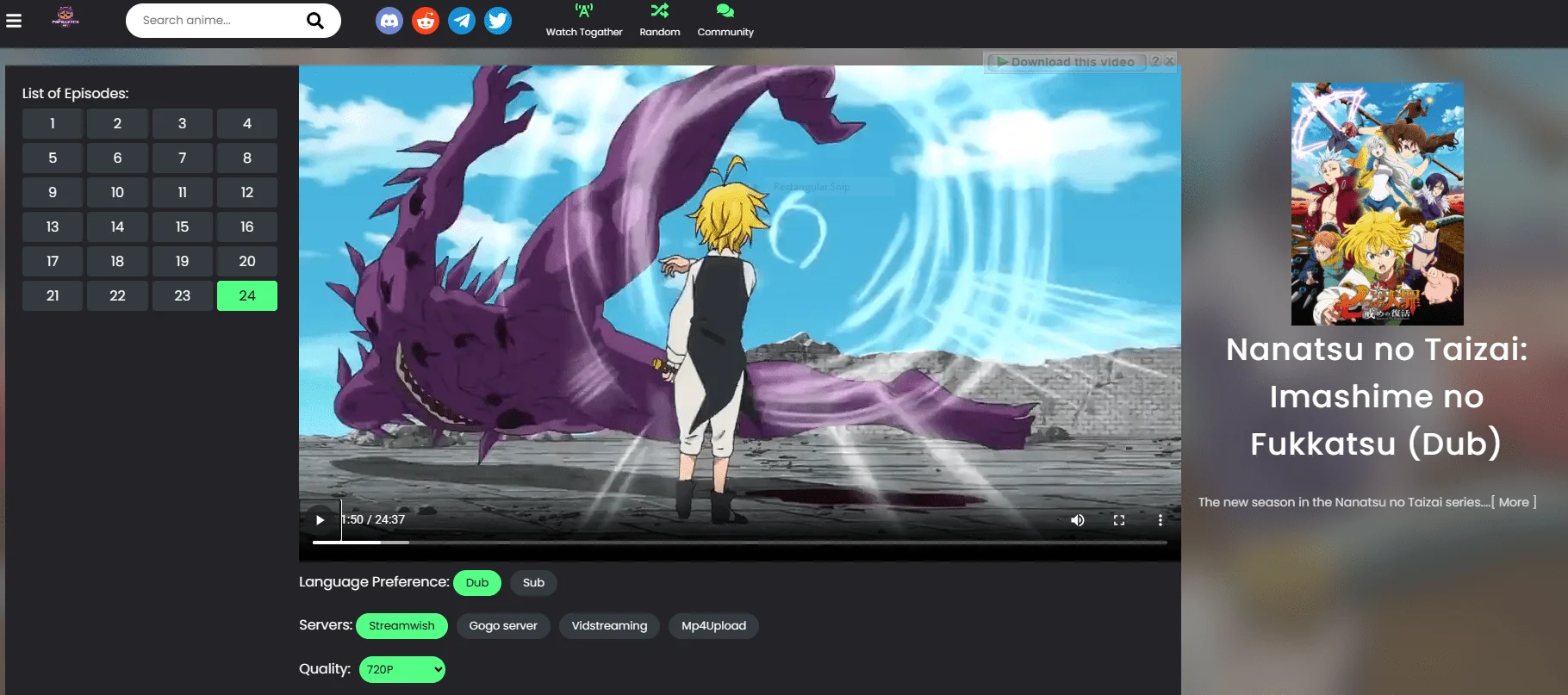Enter fullscreen mode

click(1119, 520)
